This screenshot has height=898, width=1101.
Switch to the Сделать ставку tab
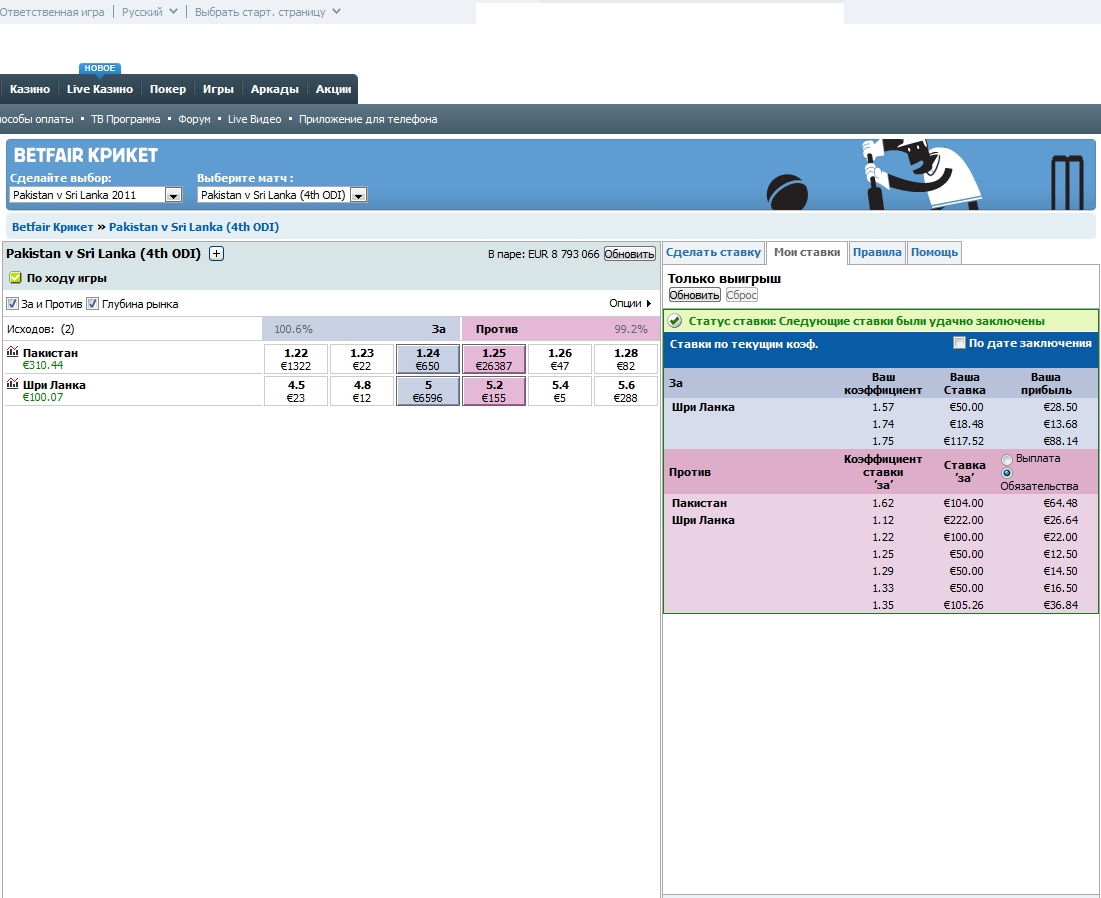pos(713,252)
